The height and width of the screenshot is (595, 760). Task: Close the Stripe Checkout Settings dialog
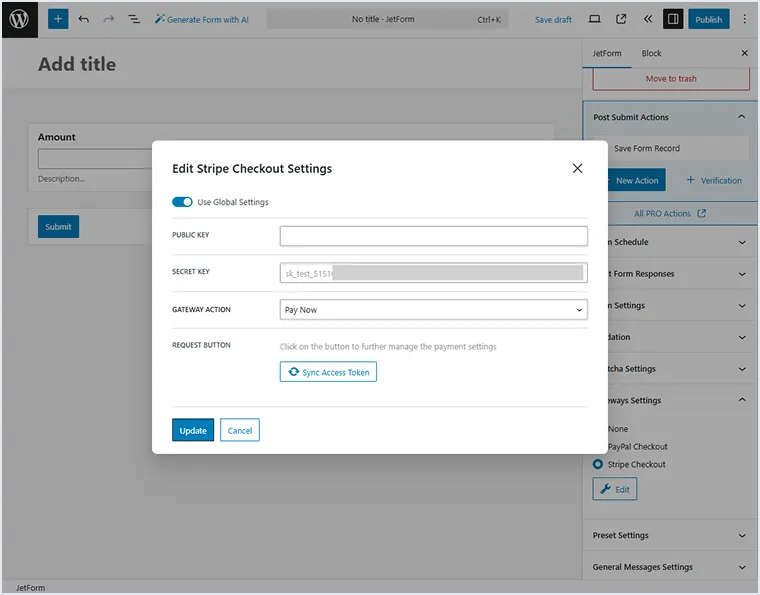(577, 168)
